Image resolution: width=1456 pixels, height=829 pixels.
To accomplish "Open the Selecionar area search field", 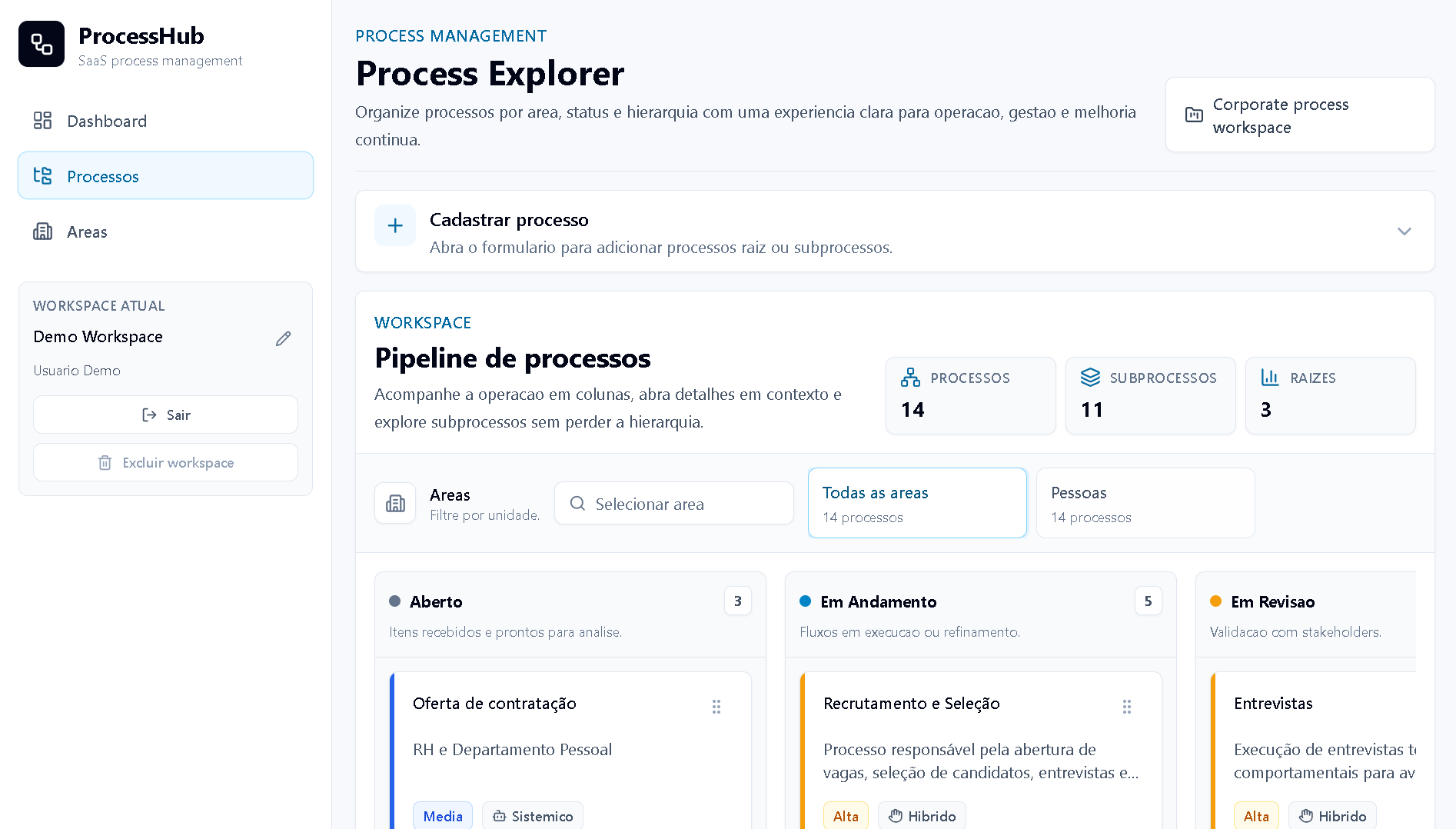I will tap(673, 503).
